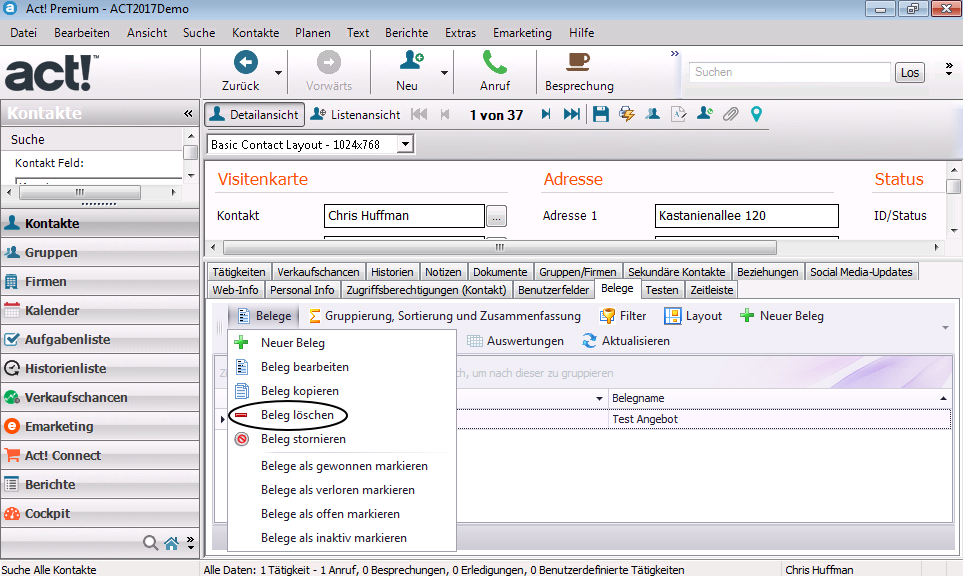Open Firmen in the navigation sidebar
963x576 pixels.
pos(100,281)
